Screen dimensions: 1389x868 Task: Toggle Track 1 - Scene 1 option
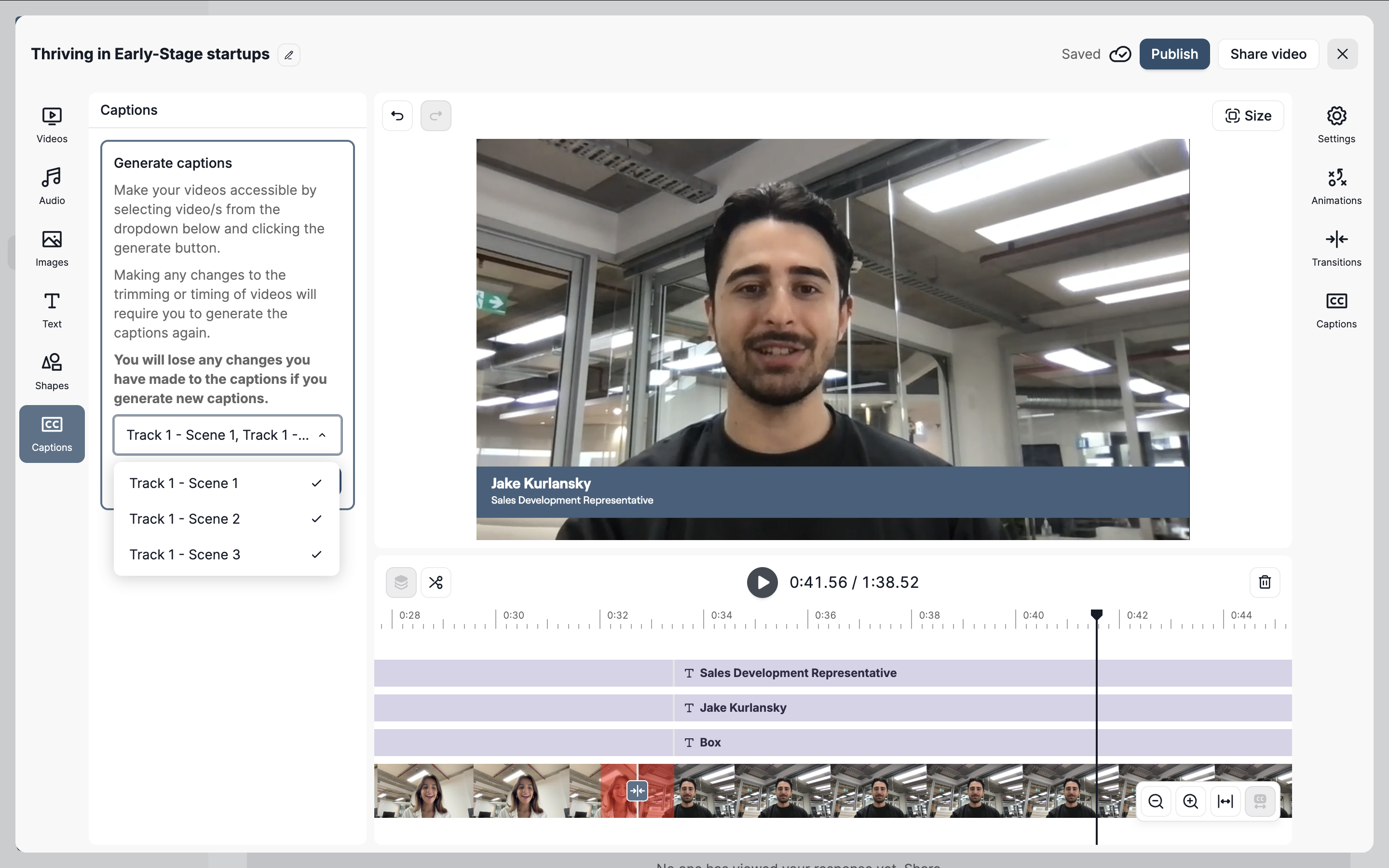226,483
